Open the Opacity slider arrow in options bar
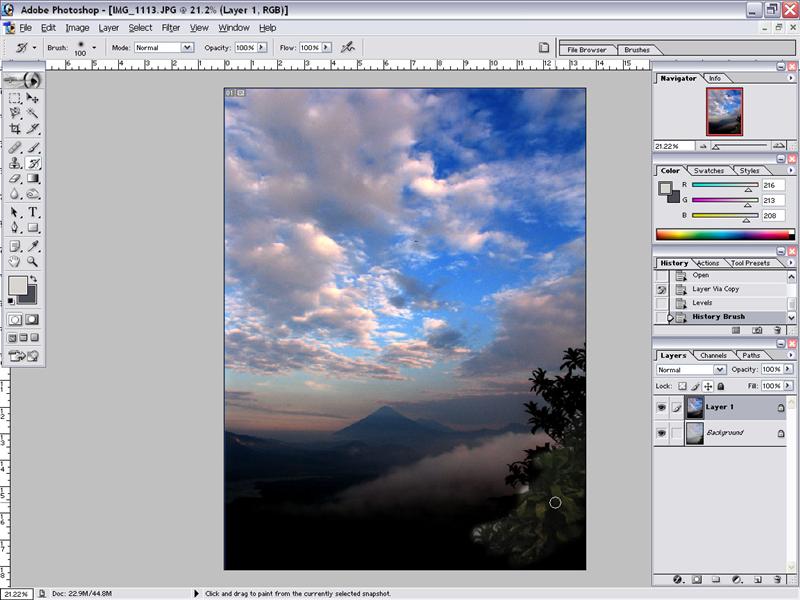Screen dimensions: 800x600 [x=262, y=47]
